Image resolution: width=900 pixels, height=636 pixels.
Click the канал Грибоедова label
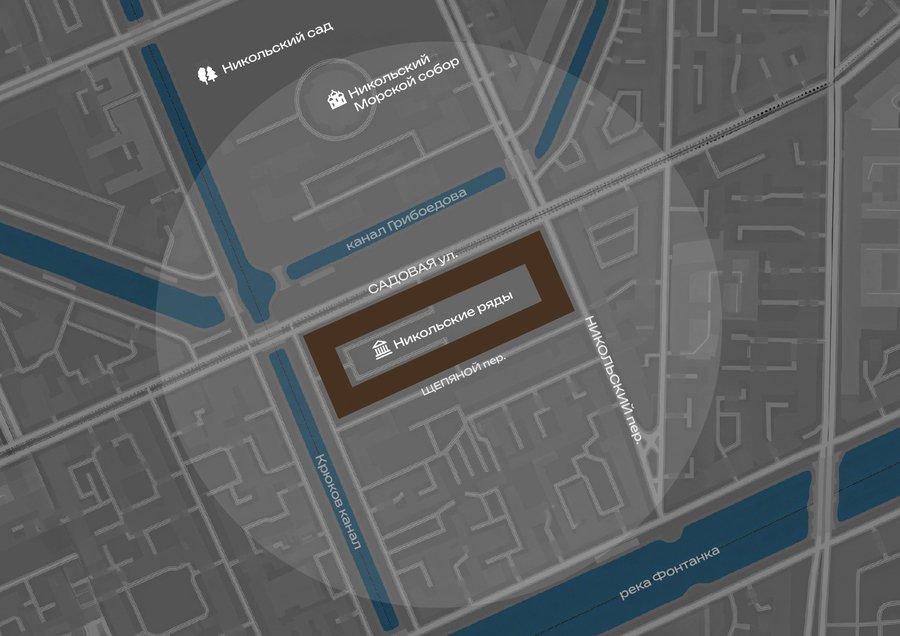(406, 220)
